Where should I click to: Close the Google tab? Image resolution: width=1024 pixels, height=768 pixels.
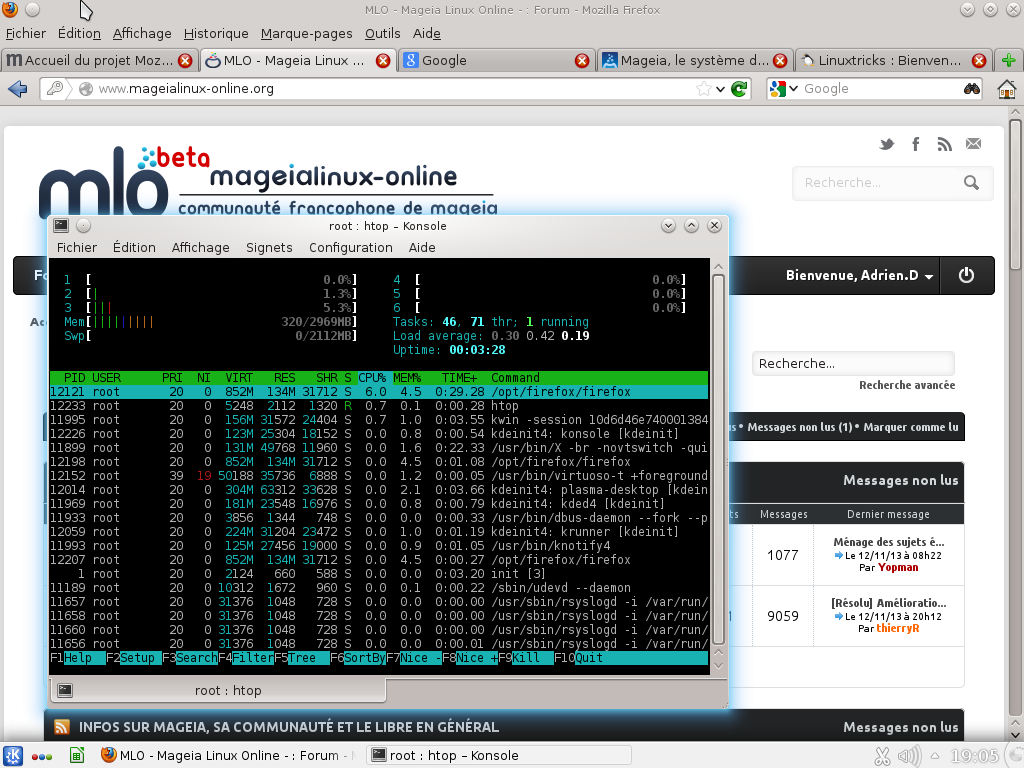pyautogui.click(x=582, y=61)
